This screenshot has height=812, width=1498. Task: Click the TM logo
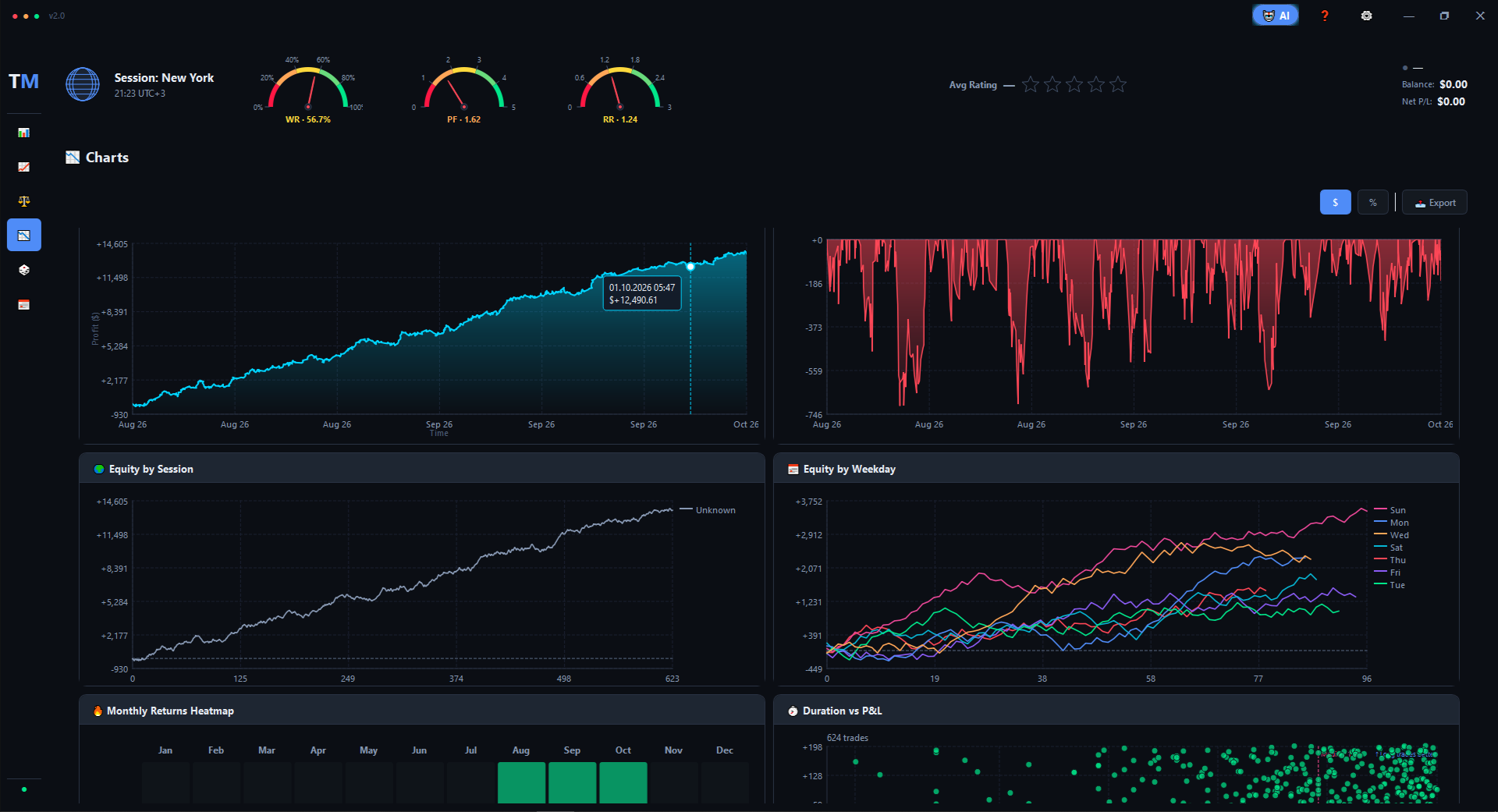[23, 81]
